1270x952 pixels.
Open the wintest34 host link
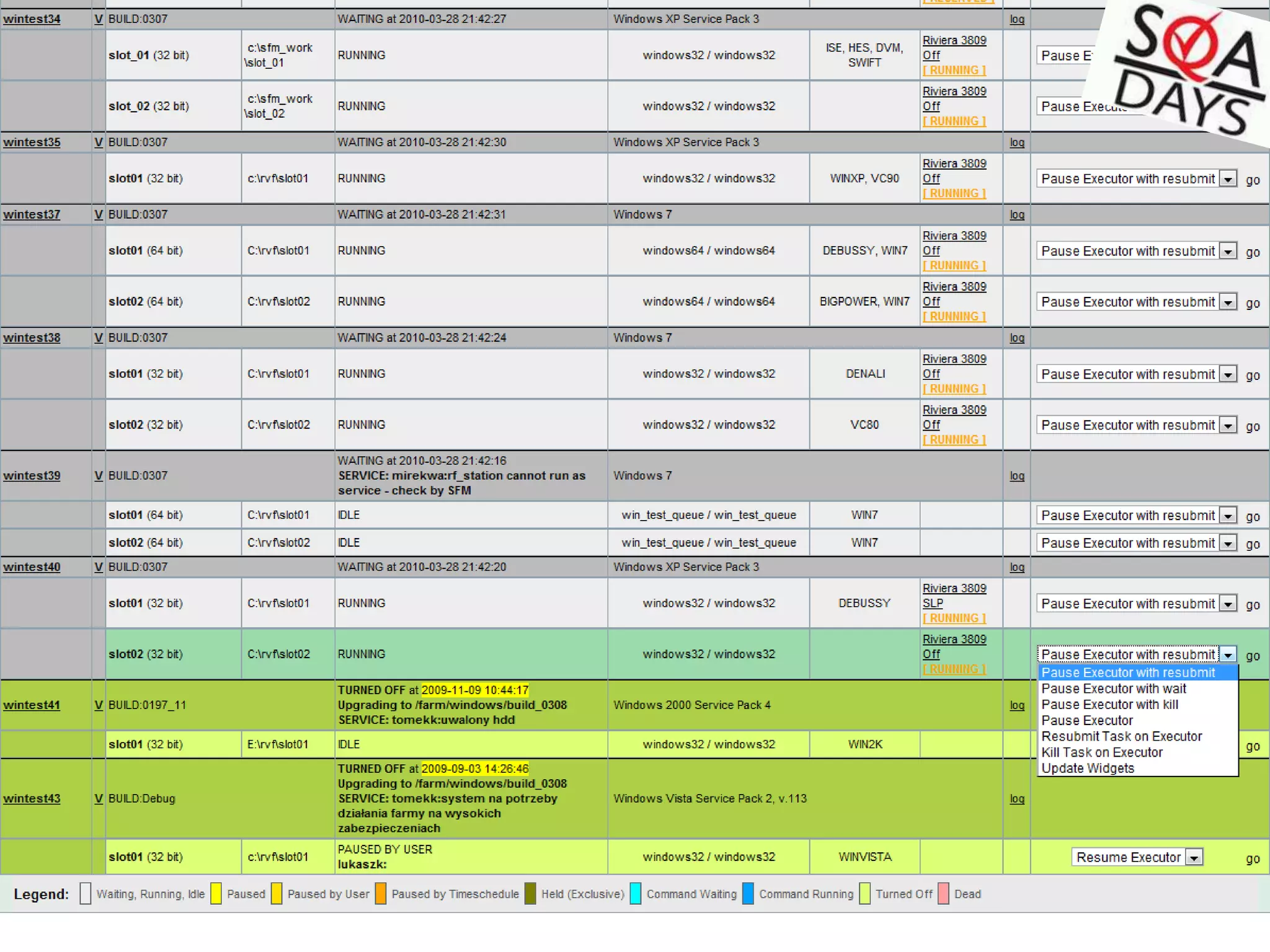[x=32, y=19]
